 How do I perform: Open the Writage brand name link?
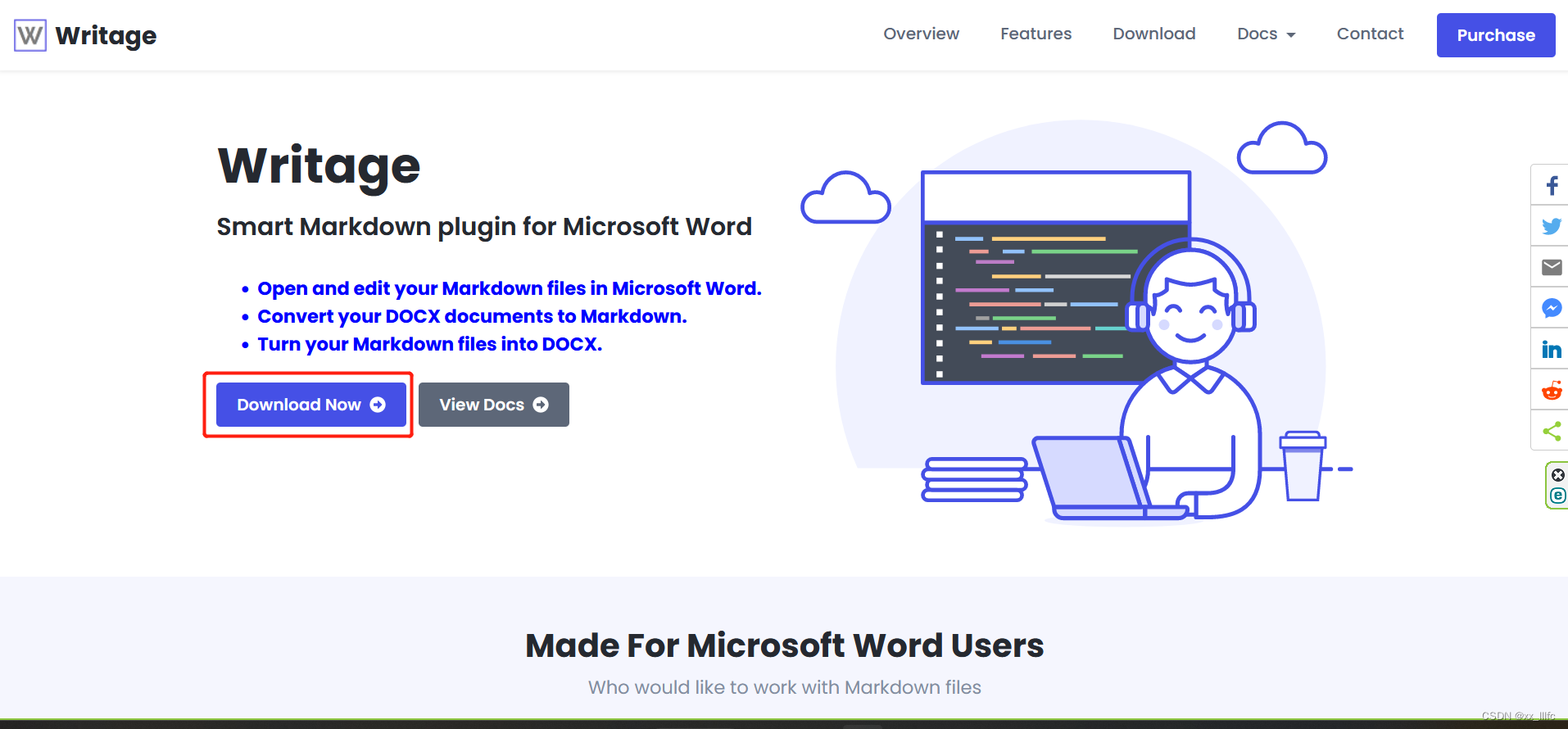pyautogui.click(x=106, y=36)
